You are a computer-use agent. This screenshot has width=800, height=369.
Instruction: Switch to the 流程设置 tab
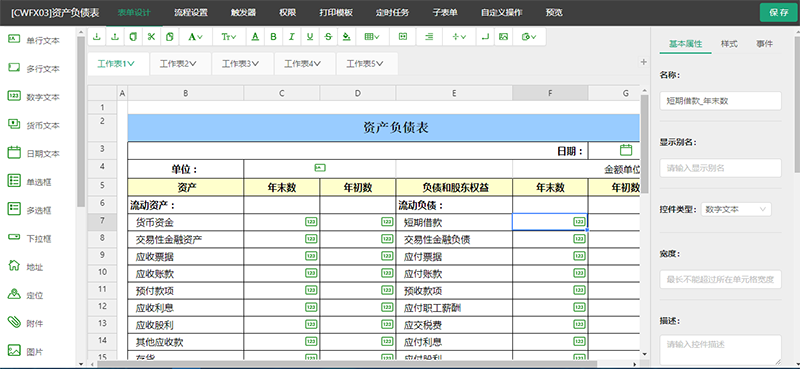coord(191,13)
